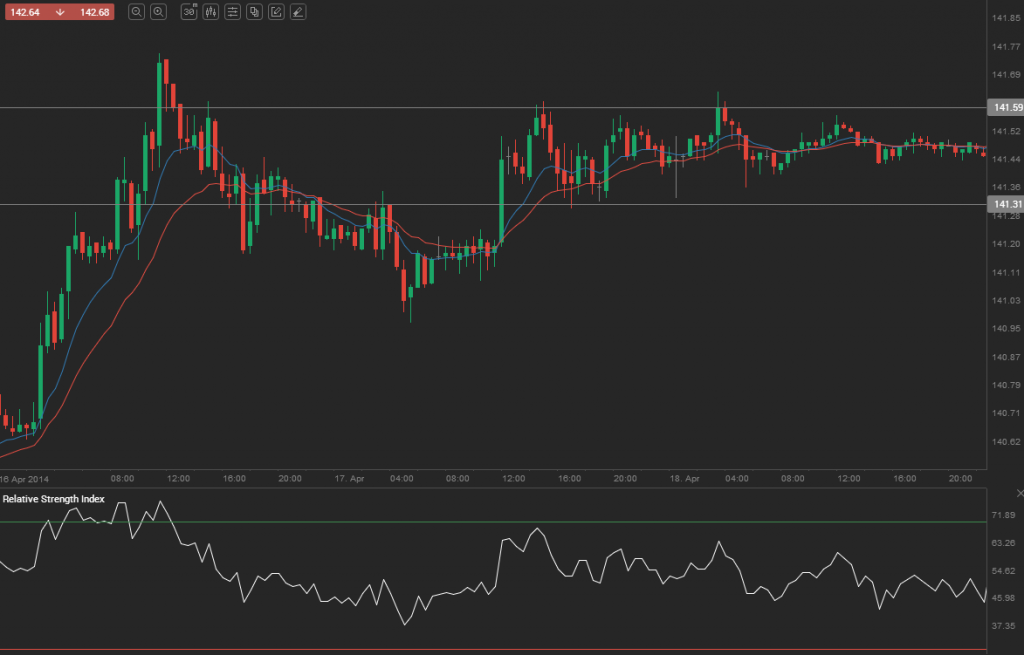Image resolution: width=1024 pixels, height=655 pixels.
Task: Click the chart templates copy icon
Action: (255, 12)
